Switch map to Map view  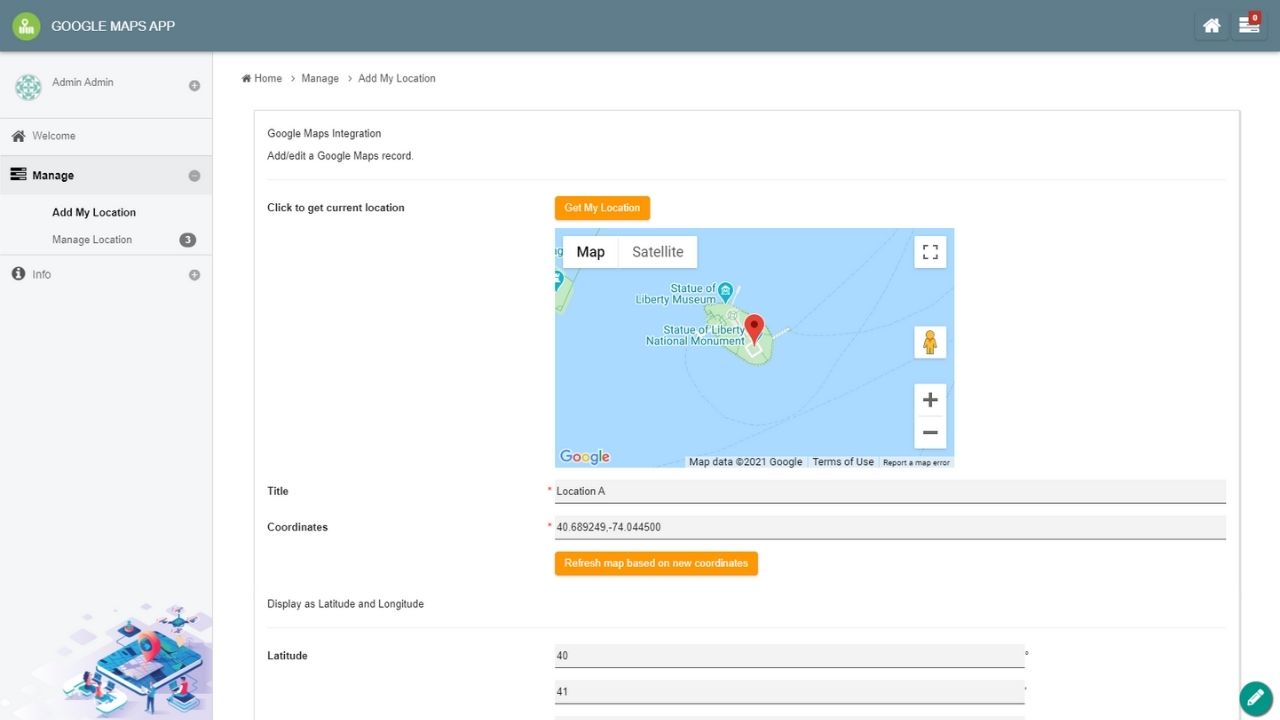click(591, 252)
